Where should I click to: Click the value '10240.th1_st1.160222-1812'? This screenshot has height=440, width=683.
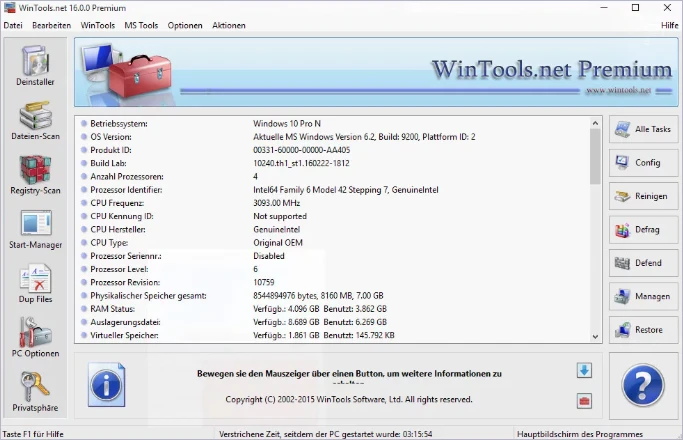click(x=301, y=163)
